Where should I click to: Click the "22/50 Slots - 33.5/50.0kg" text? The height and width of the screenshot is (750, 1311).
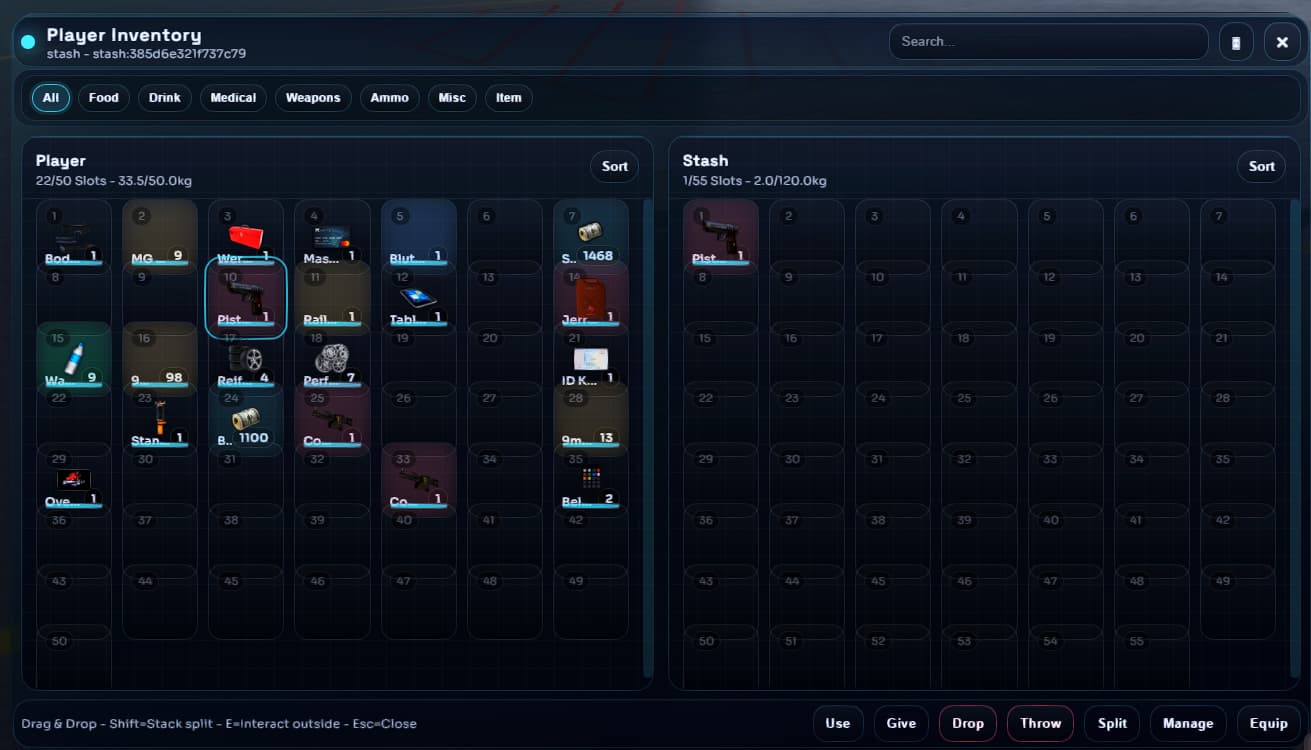(114, 181)
